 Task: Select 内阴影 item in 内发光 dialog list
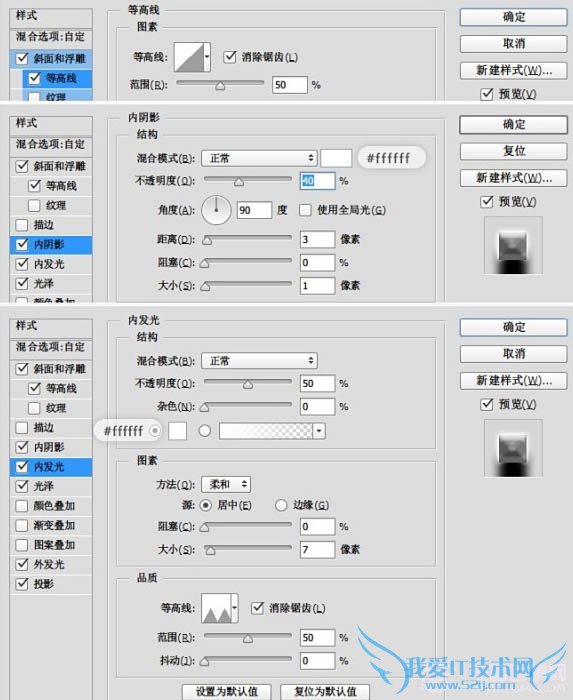[x=51, y=447]
